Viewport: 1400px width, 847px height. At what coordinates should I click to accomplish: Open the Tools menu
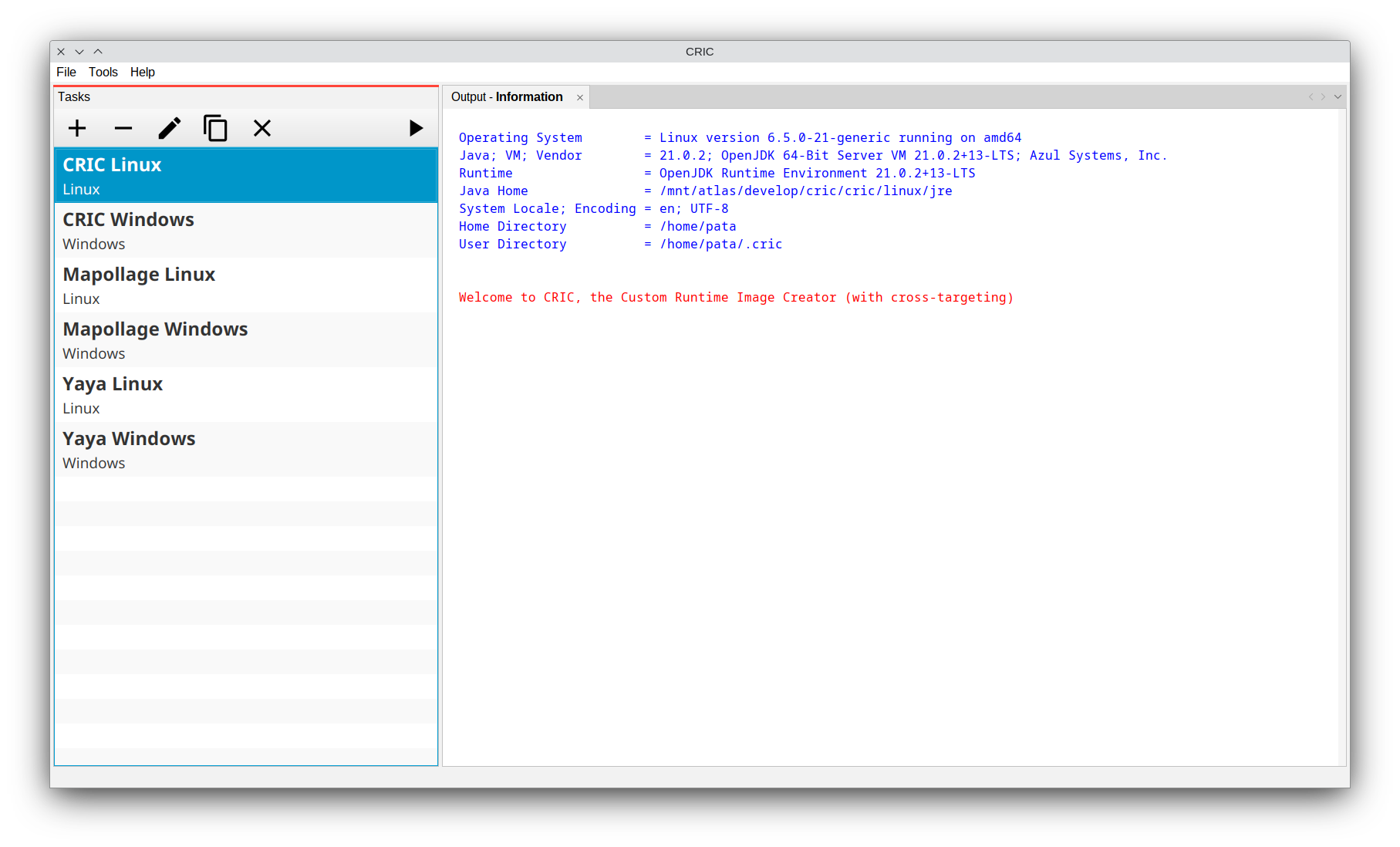click(x=103, y=72)
